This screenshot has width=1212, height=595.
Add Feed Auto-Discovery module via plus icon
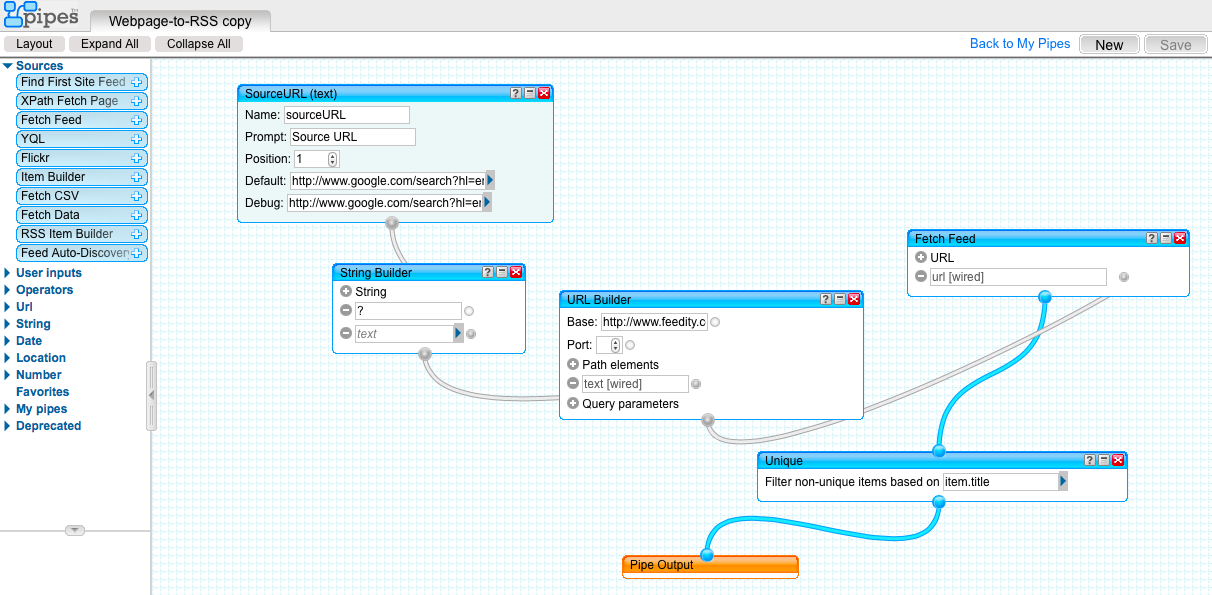click(x=137, y=253)
